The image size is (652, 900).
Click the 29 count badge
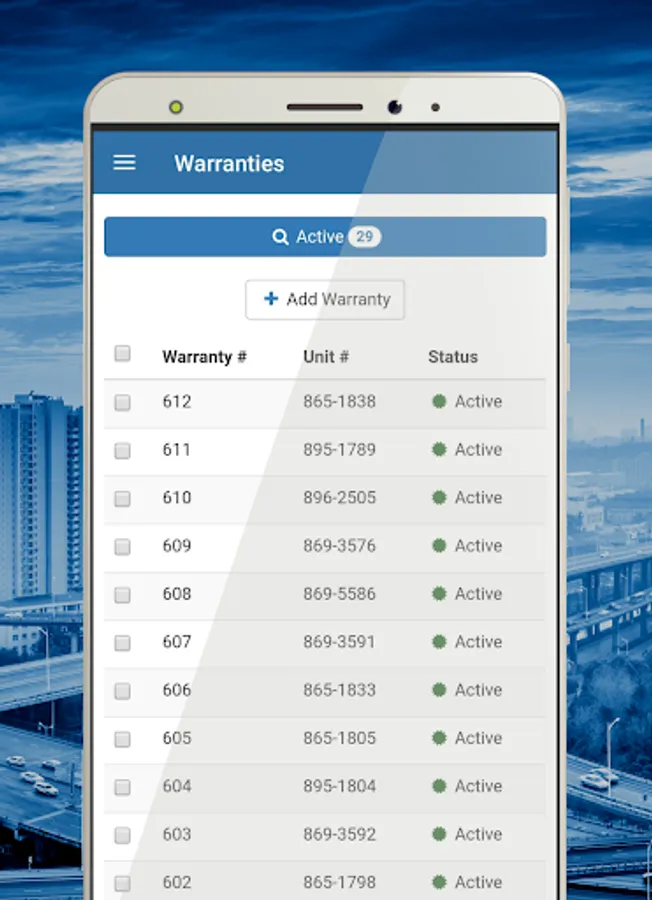click(364, 236)
